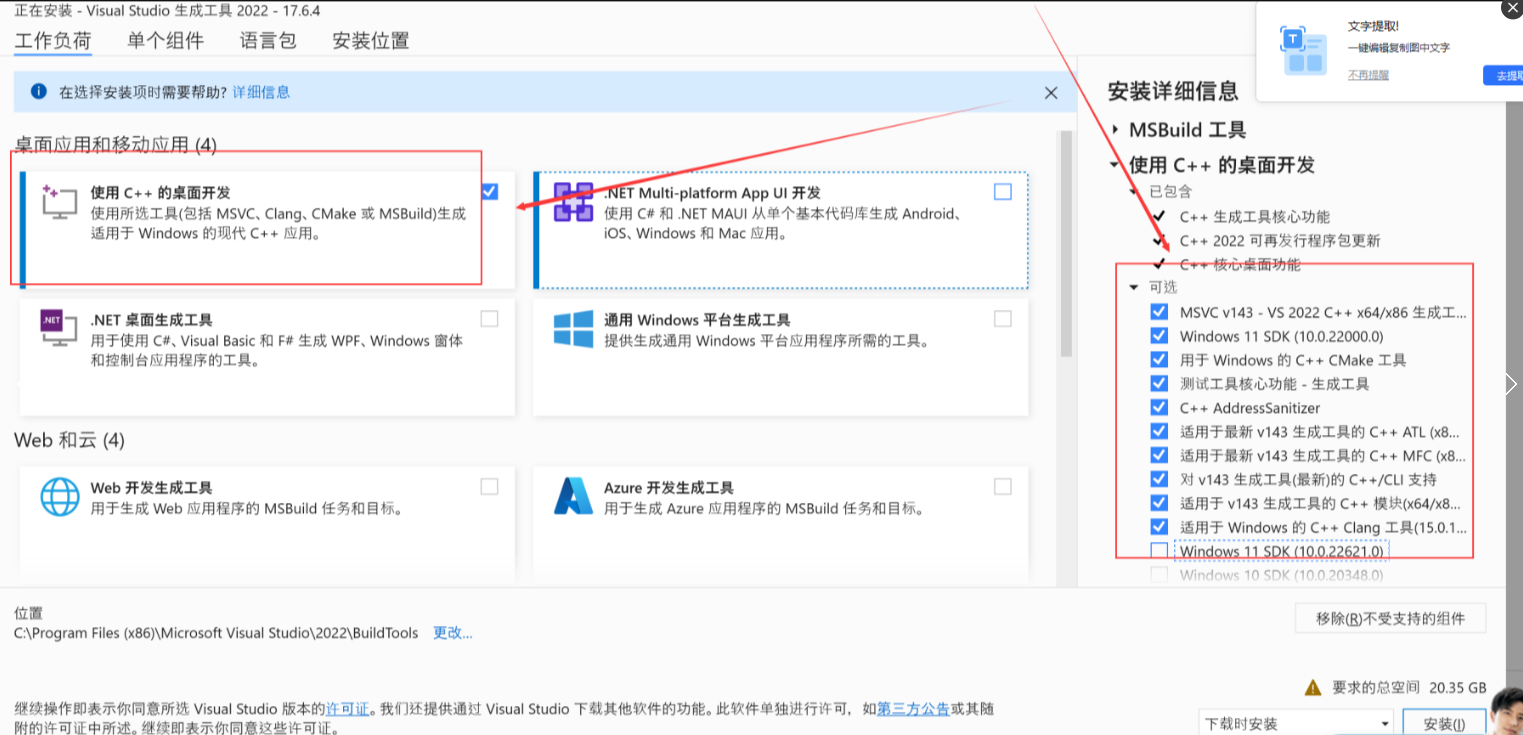Uncheck 使用 C++ 的桌面开发 workload
Viewport: 1523px width, 735px height.
click(x=489, y=191)
